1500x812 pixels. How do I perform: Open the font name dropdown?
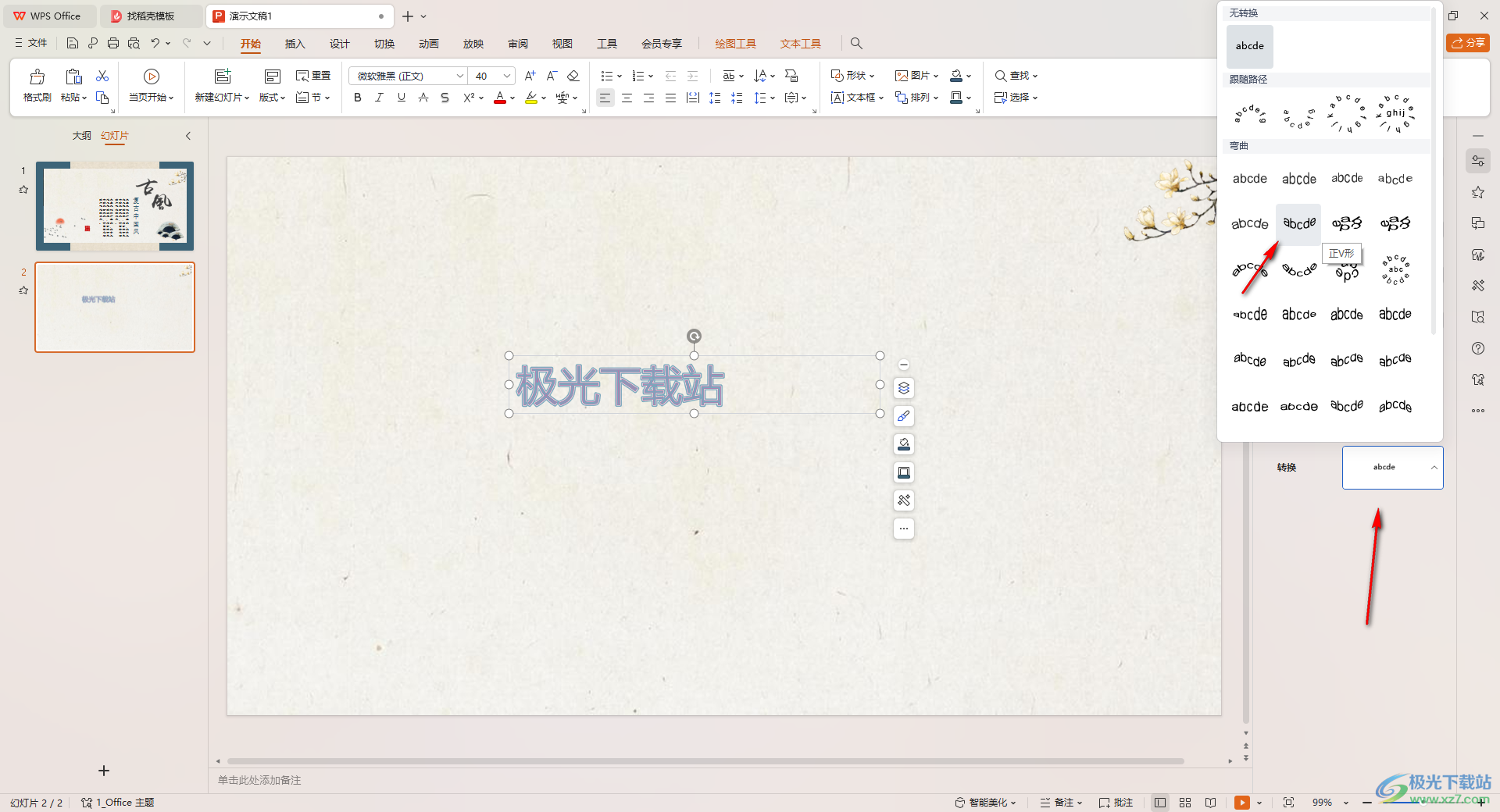pos(459,76)
